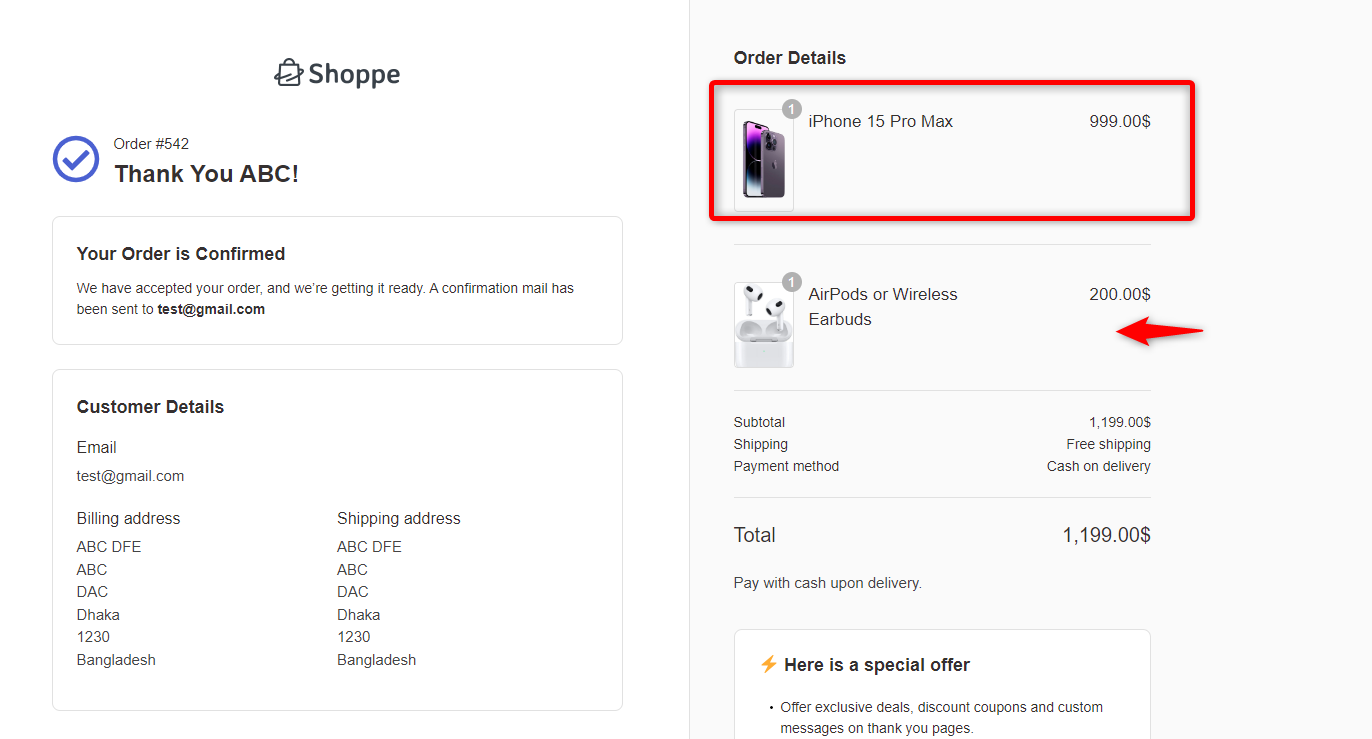Open the iPhone 15 Pro Max thumbnail
Screen dimensions: 1372x739
coord(764,160)
